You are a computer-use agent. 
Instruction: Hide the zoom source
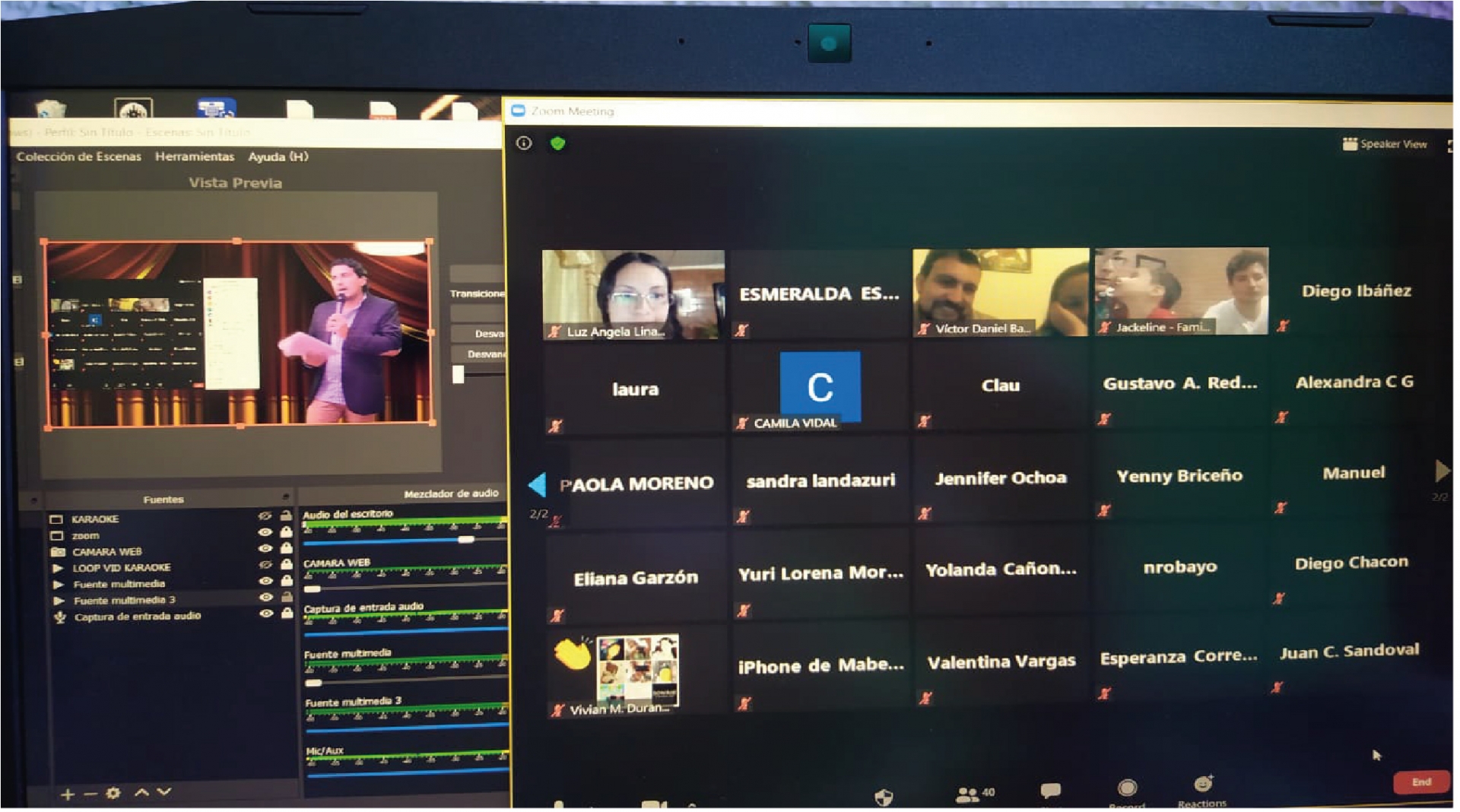(265, 533)
